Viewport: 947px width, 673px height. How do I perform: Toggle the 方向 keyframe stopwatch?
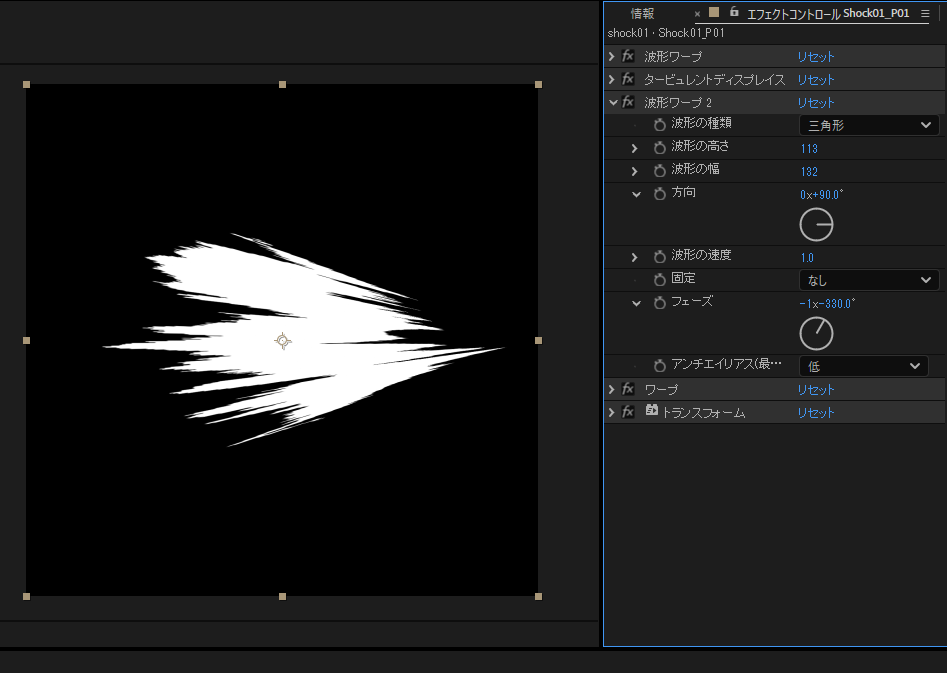pyautogui.click(x=659, y=194)
